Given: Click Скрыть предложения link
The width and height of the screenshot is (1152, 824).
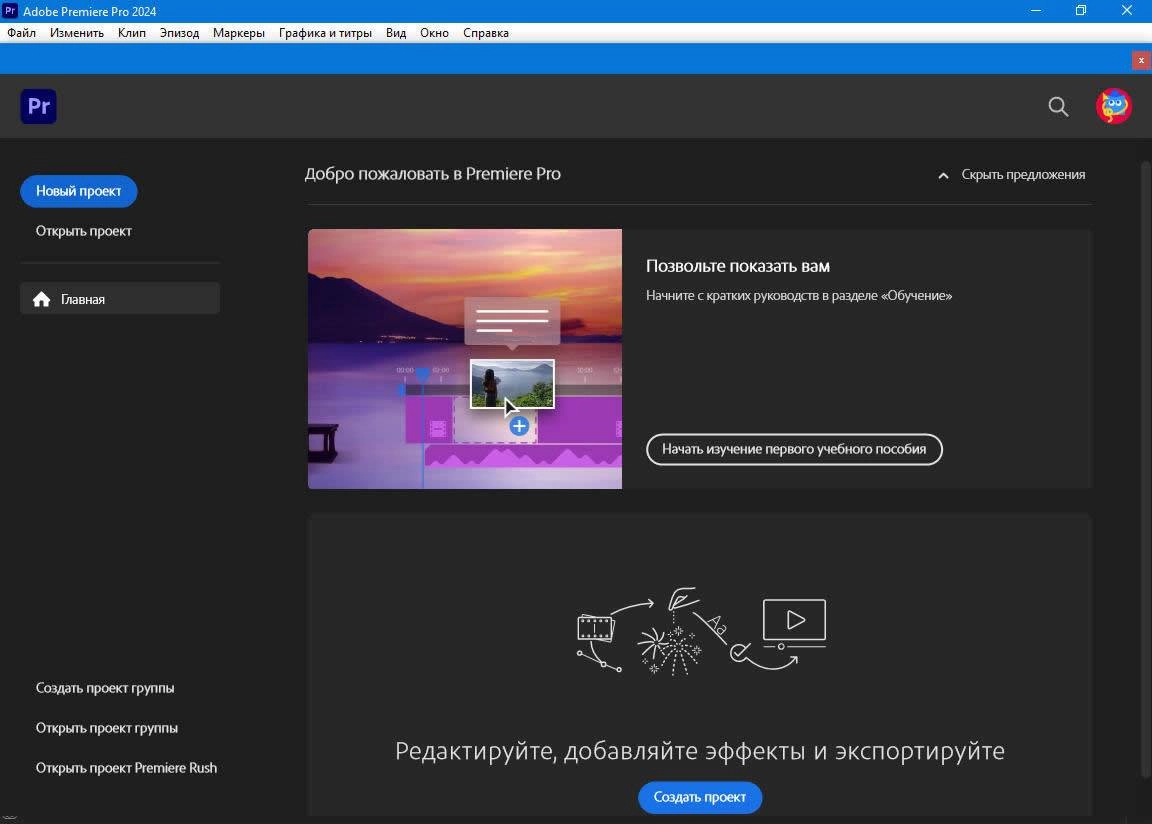Looking at the screenshot, I should [x=1023, y=175].
